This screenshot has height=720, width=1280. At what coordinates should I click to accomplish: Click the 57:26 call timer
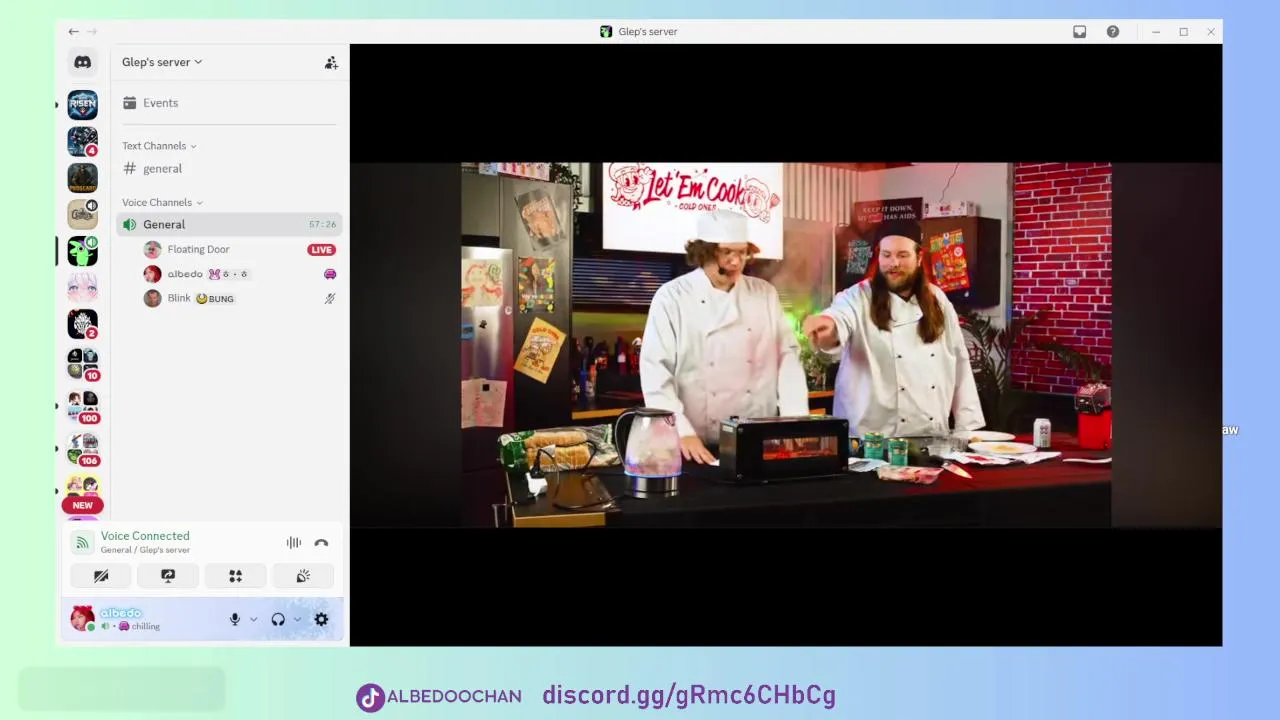(322, 225)
